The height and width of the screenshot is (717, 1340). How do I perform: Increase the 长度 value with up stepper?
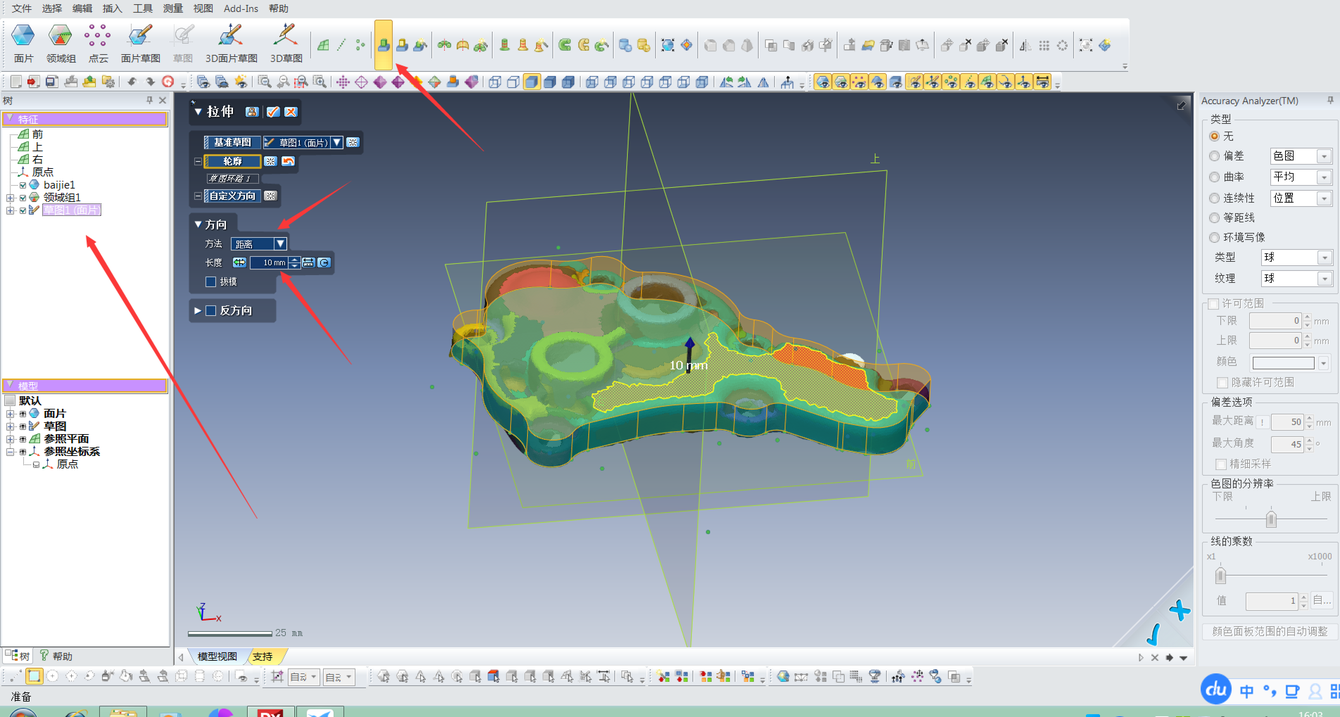[294, 259]
